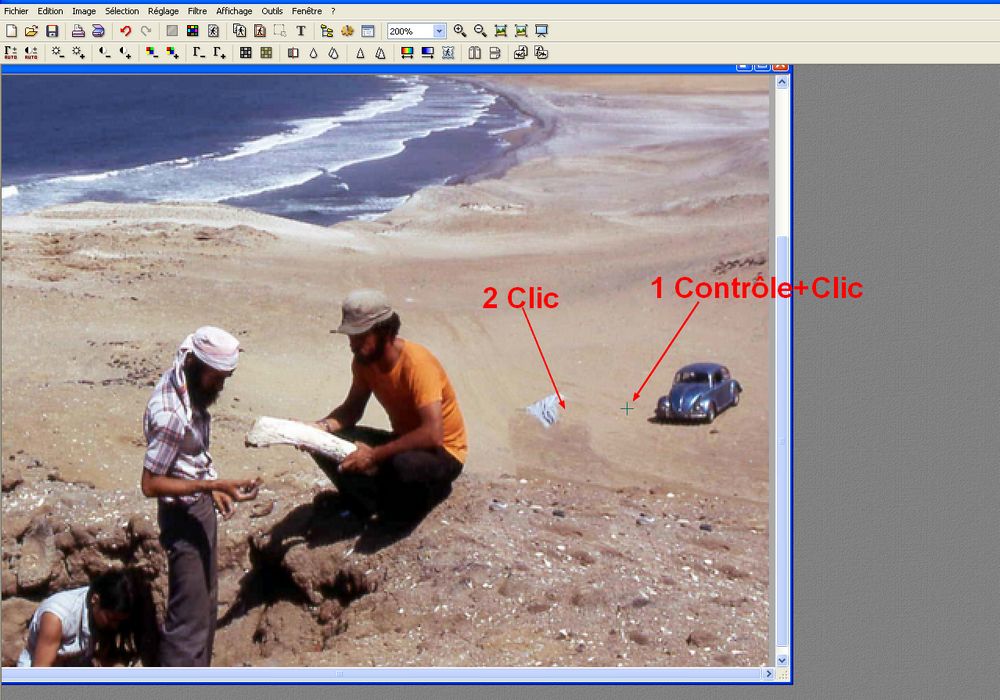Click the Full screen monitor icon
Viewport: 1000px width, 700px height.
pos(541,31)
